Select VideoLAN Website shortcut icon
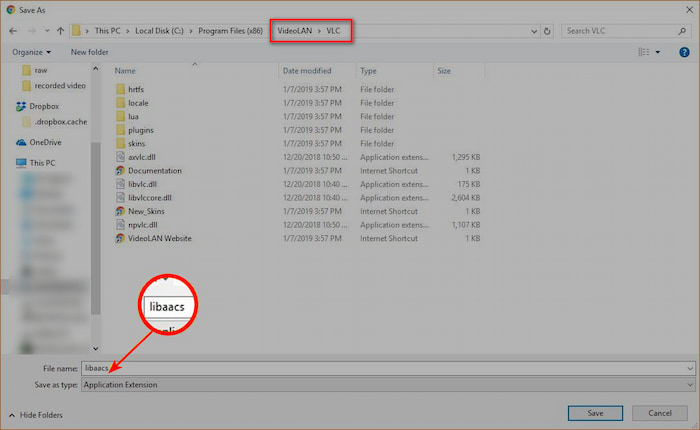This screenshot has height=430, width=700. click(120, 238)
